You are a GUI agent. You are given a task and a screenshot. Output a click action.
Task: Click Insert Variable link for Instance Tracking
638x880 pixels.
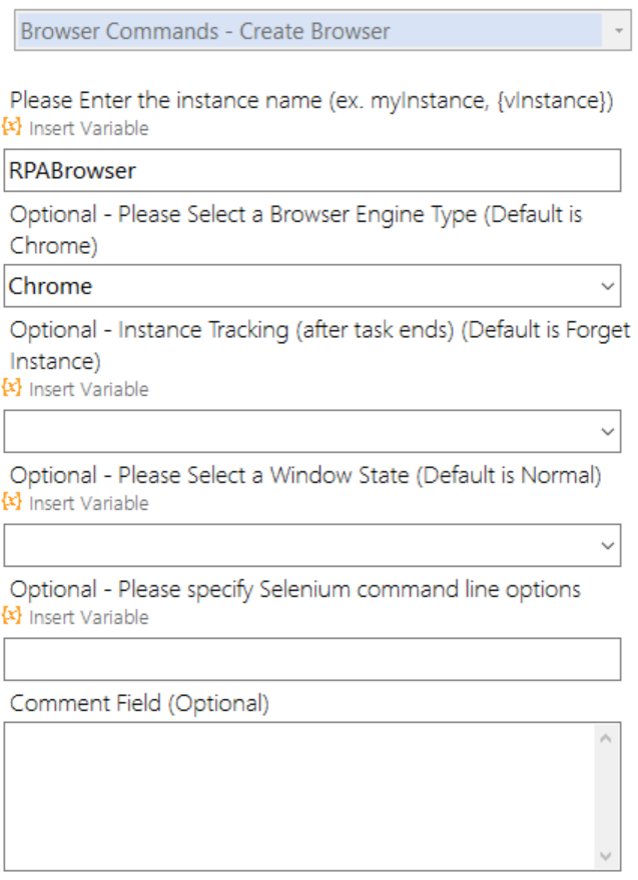click(x=88, y=389)
